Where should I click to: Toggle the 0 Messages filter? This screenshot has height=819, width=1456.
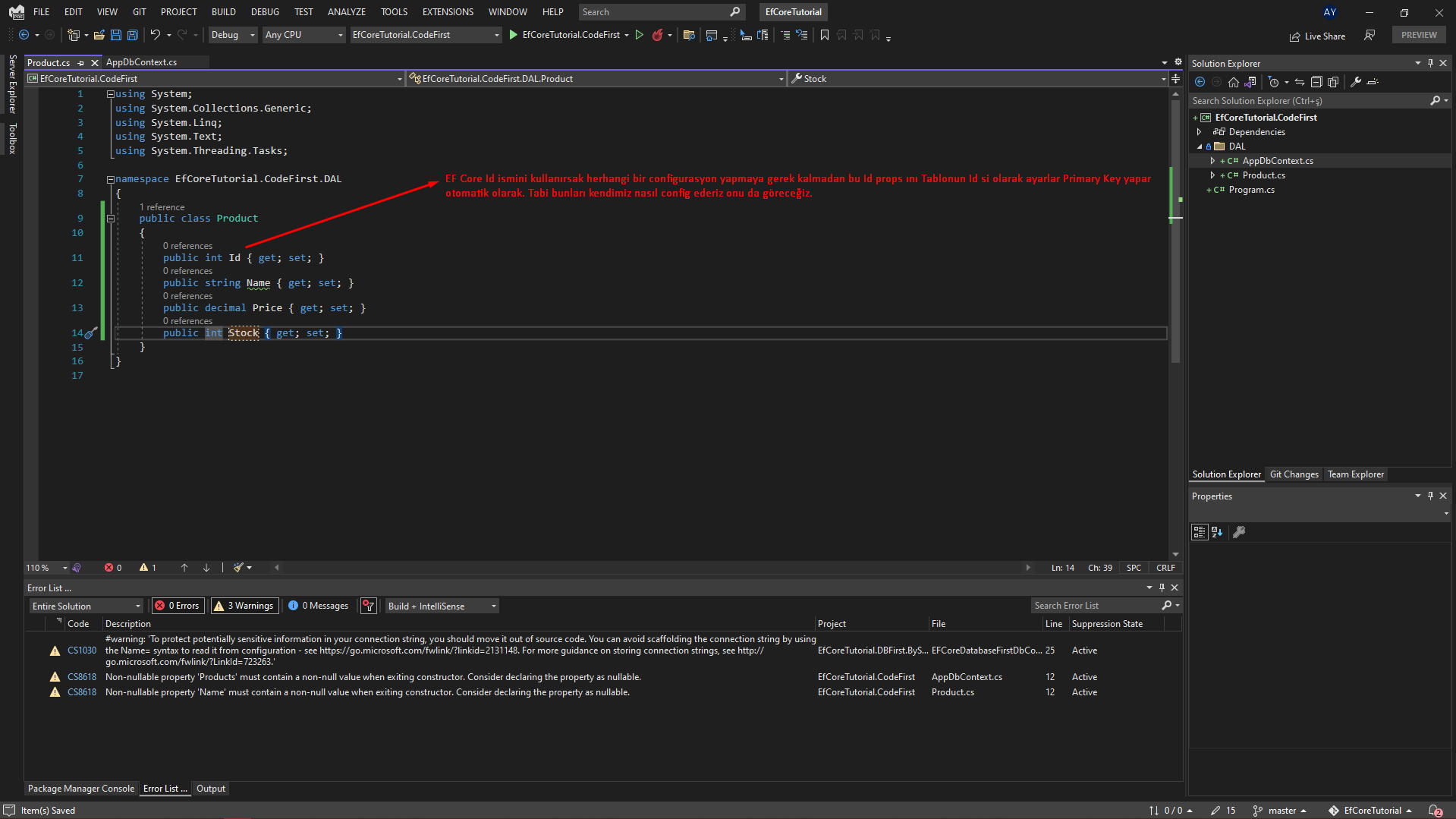tap(318, 605)
